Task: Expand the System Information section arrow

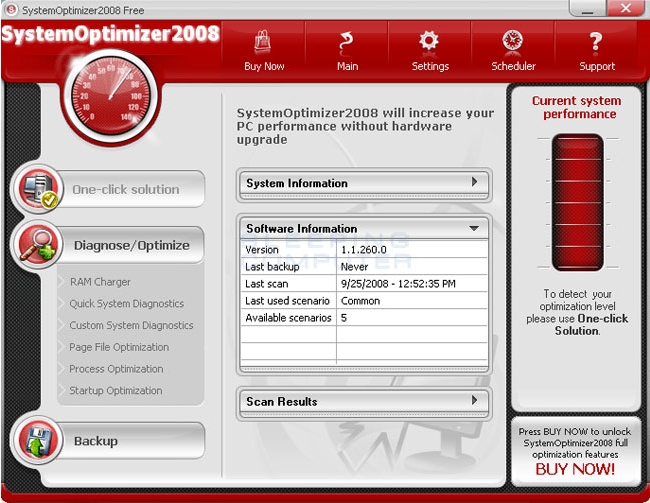Action: [x=474, y=182]
